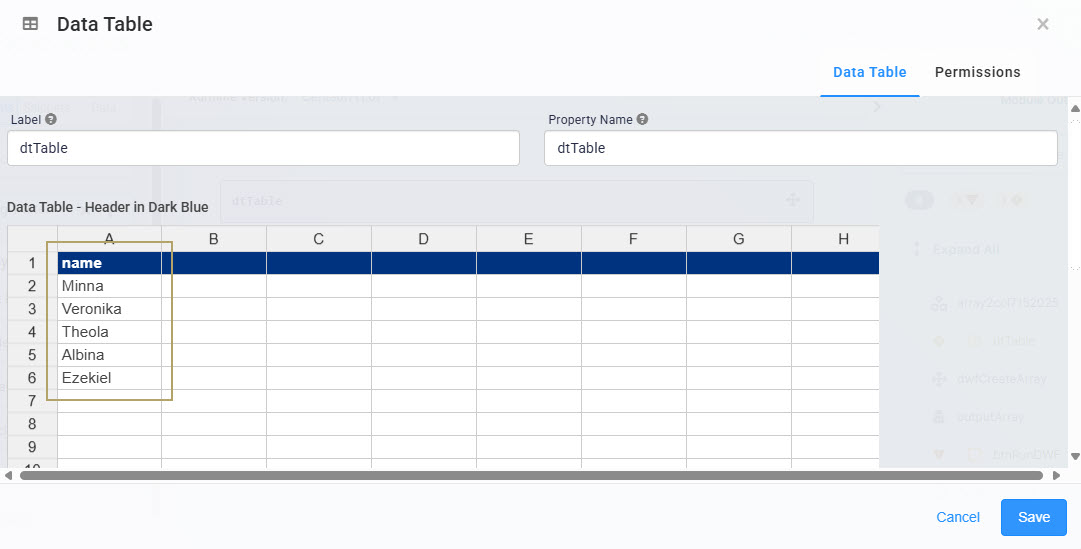Click the horizontal scrollbar thumb
Image resolution: width=1081 pixels, height=549 pixels.
[531, 475]
